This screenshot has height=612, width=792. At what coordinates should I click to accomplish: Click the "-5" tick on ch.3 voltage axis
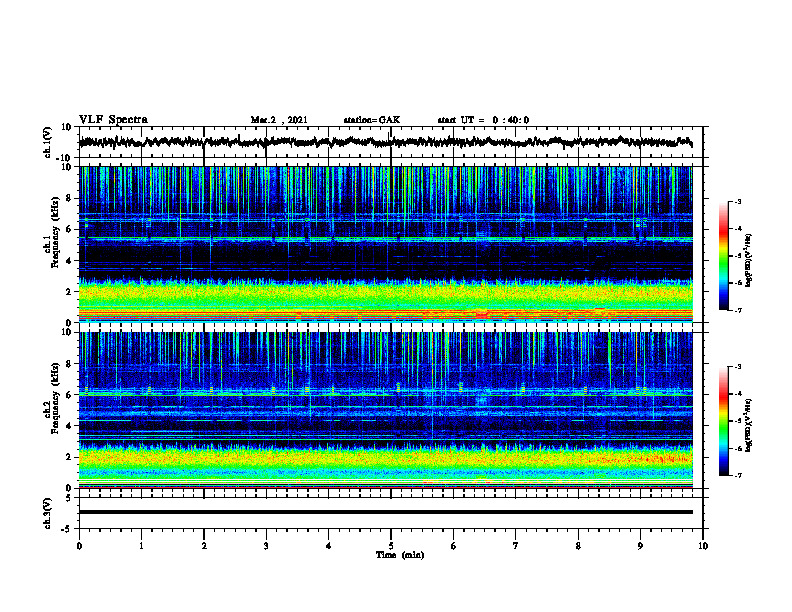tap(67, 529)
